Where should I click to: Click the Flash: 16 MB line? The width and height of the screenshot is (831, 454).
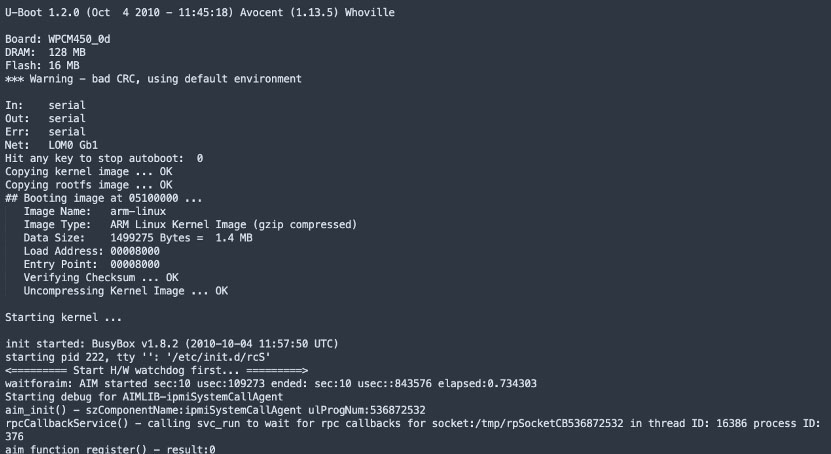tap(42, 66)
